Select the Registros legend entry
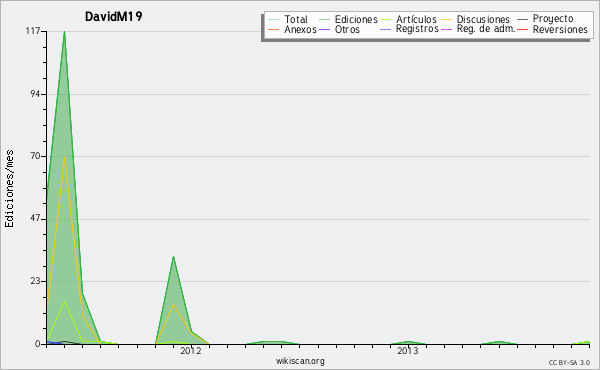This screenshot has width=600, height=370. (409, 29)
